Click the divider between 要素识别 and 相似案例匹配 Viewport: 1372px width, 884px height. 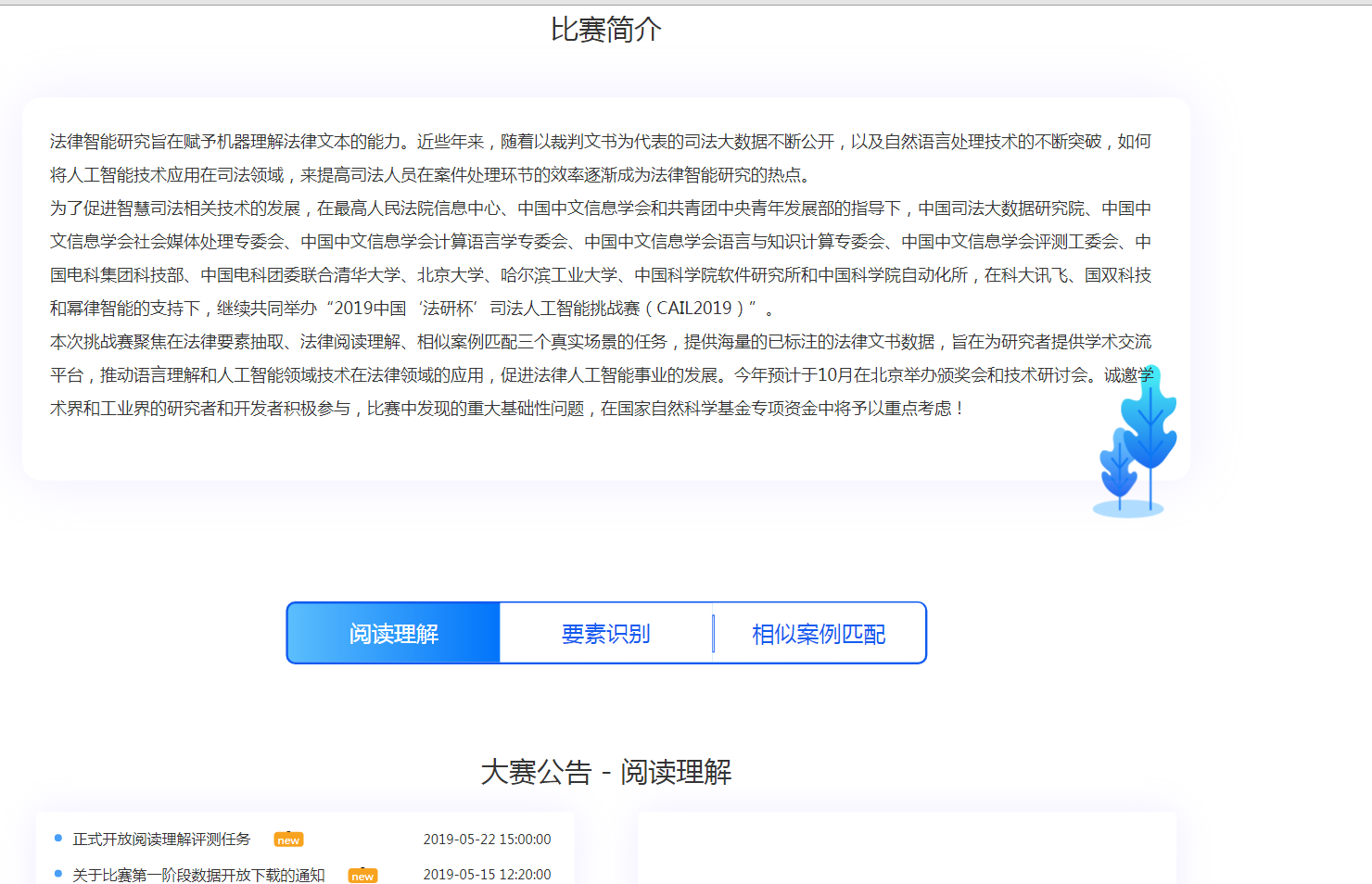click(x=713, y=633)
